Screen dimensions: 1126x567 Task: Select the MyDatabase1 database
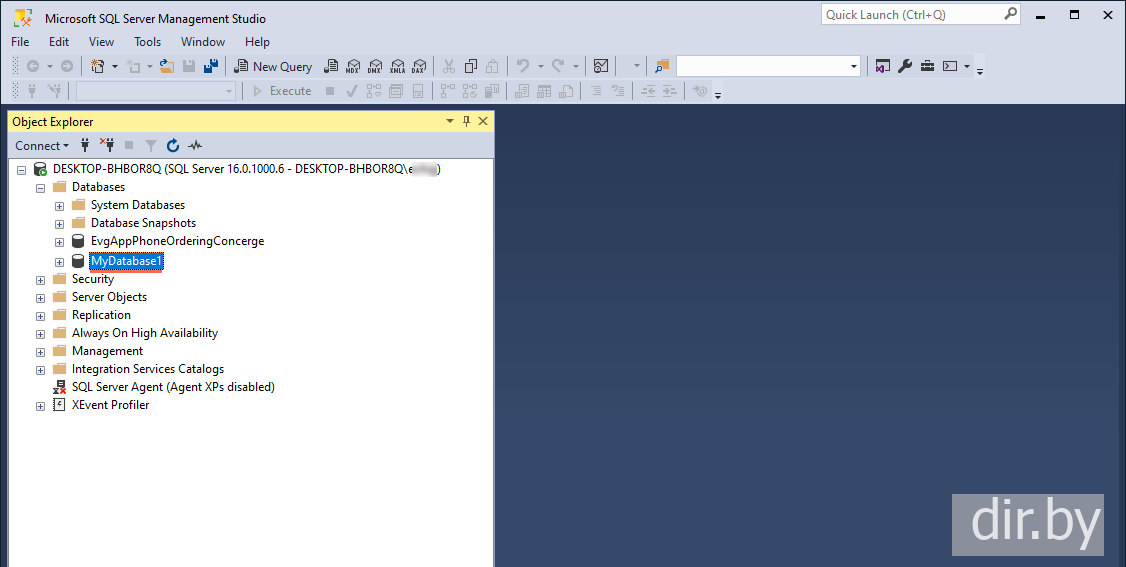[126, 261]
